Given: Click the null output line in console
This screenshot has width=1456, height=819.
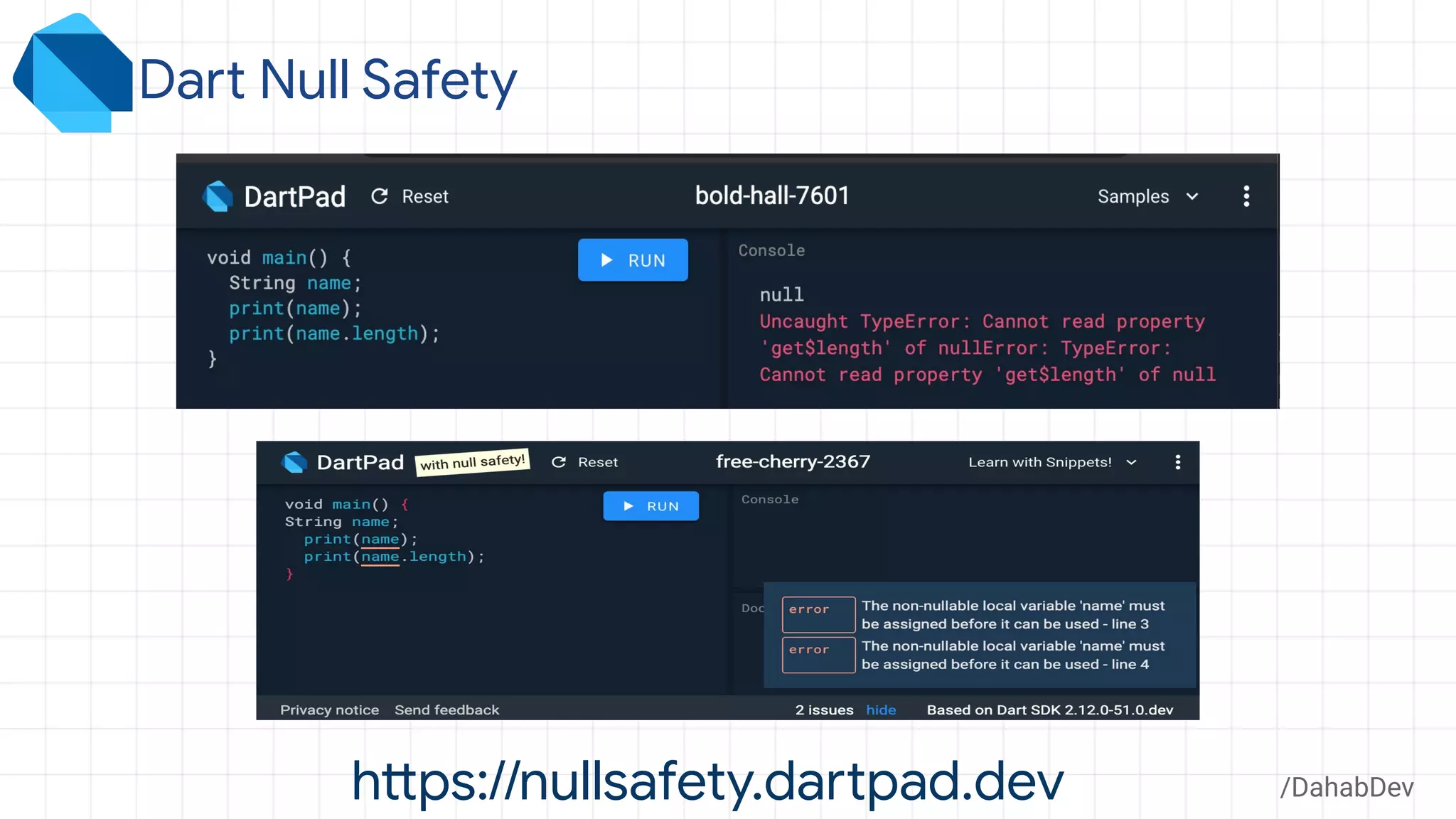Looking at the screenshot, I should (x=781, y=294).
